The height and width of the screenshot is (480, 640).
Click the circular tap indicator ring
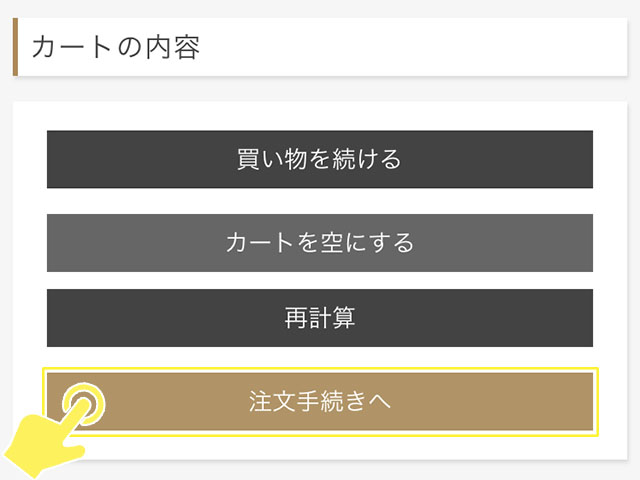coord(84,404)
